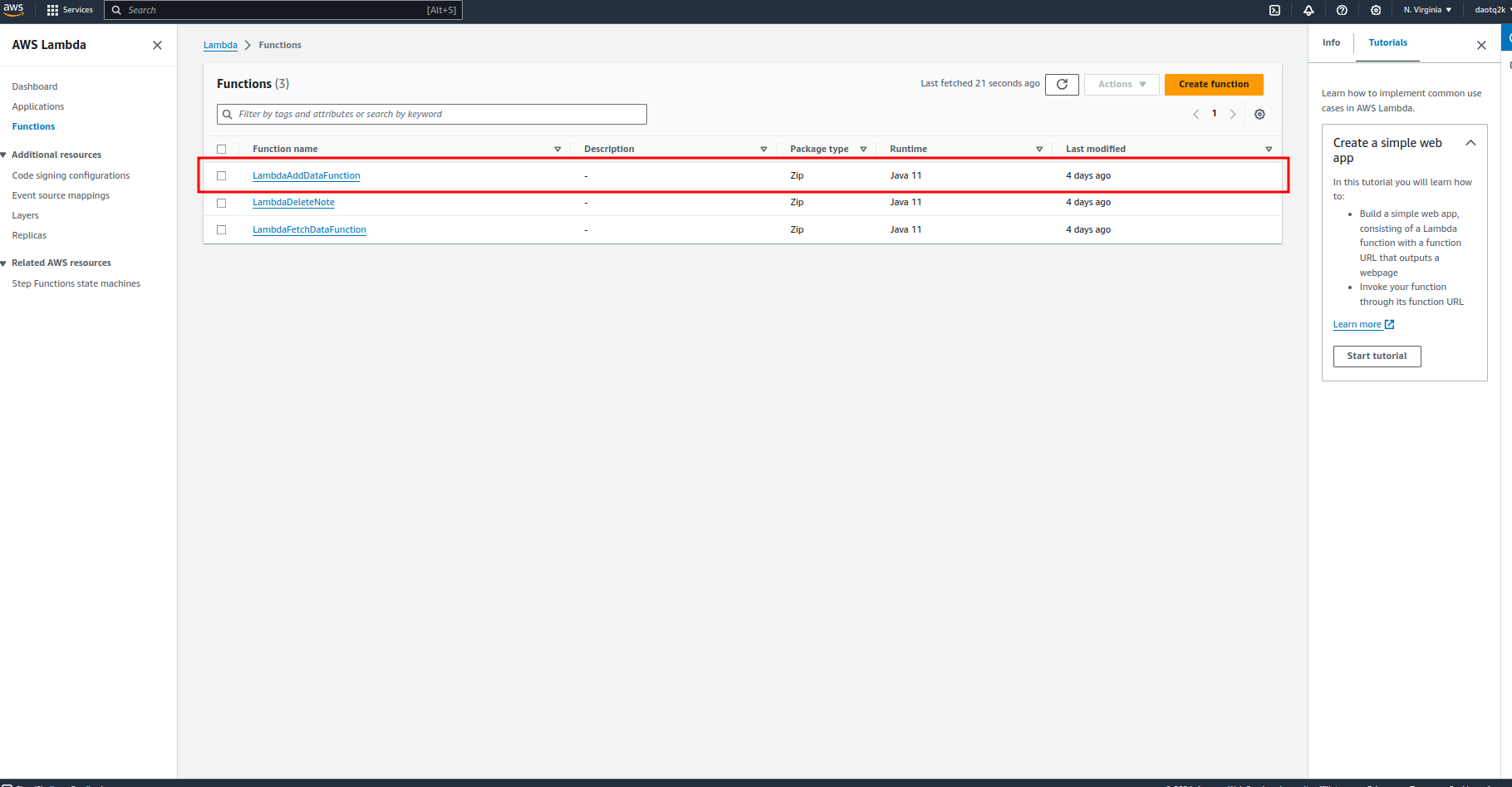The image size is (1512, 787).
Task: Open Step Functions state machines
Action: 76,283
